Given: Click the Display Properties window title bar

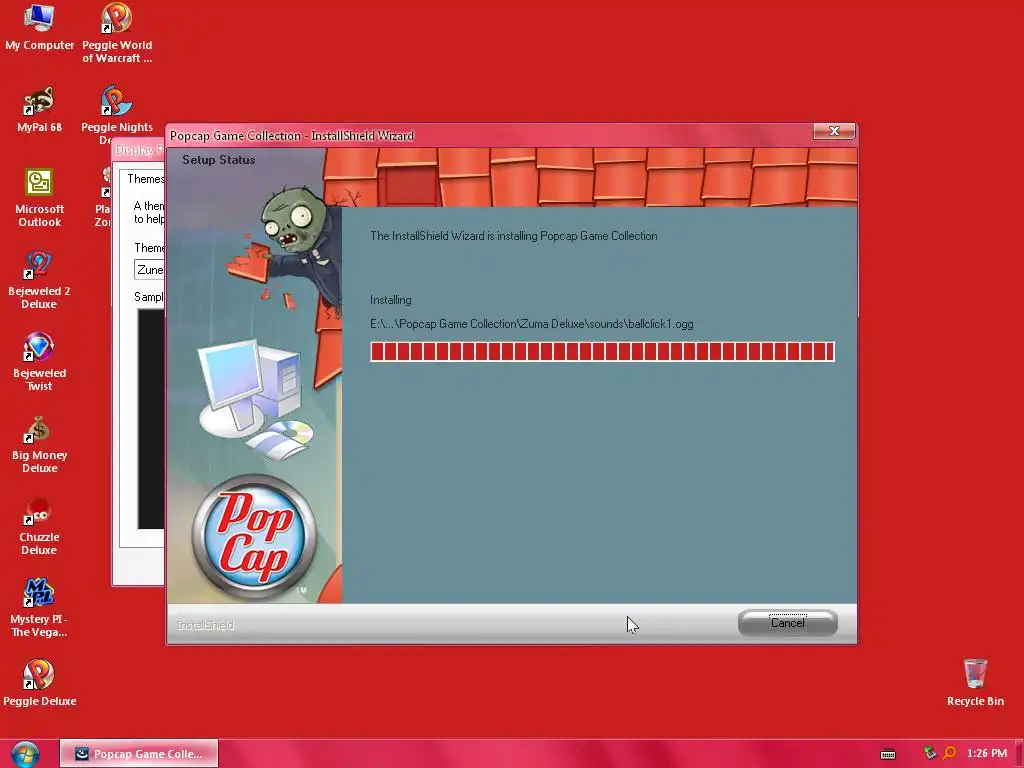Looking at the screenshot, I should (x=138, y=150).
